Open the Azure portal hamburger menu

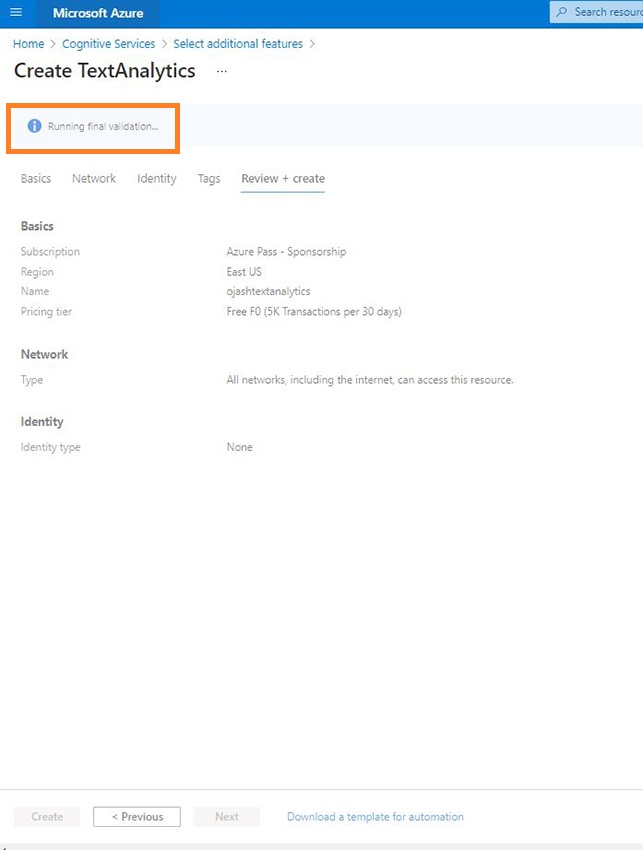click(16, 12)
